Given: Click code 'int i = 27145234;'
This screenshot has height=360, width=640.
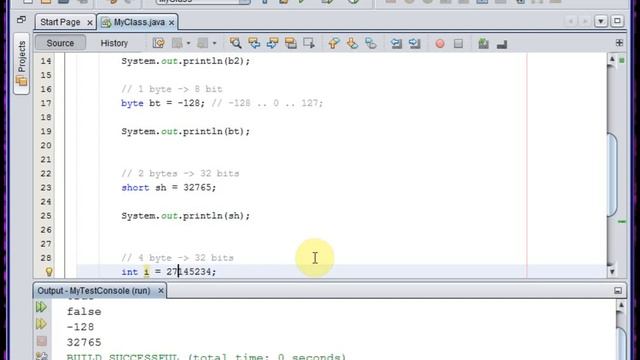Looking at the screenshot, I should pos(169,272).
